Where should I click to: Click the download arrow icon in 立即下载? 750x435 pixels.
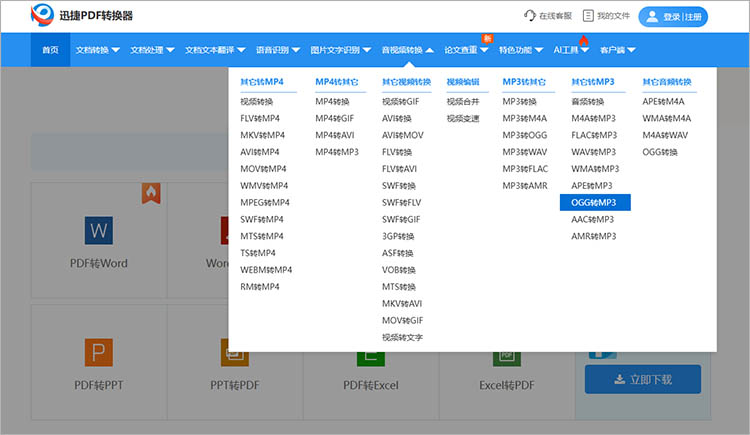pyautogui.click(x=619, y=379)
